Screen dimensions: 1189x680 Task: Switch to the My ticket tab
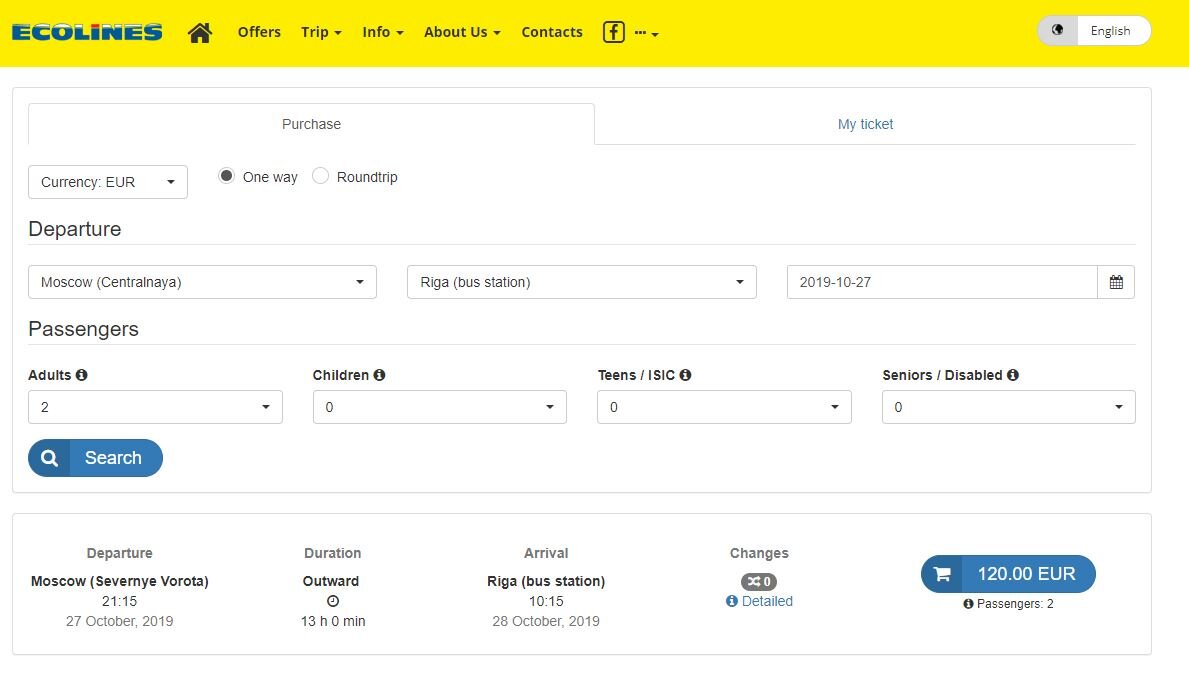pyautogui.click(x=865, y=124)
